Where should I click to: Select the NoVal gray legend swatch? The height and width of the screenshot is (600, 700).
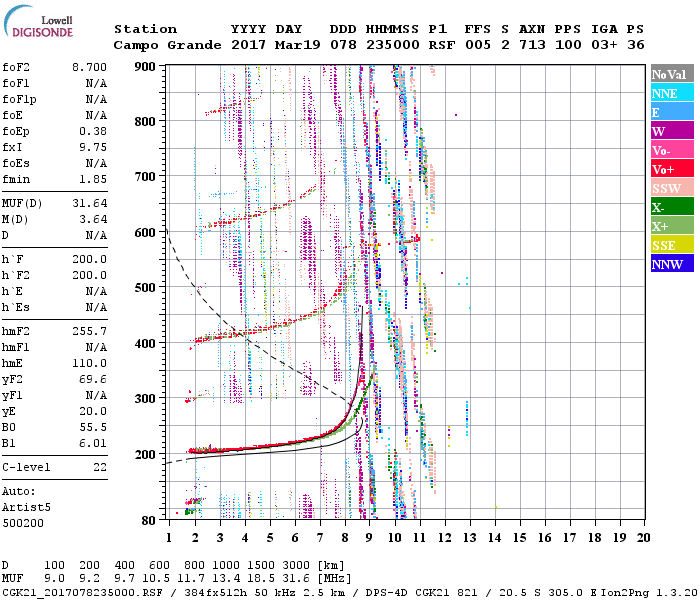pyautogui.click(x=672, y=74)
